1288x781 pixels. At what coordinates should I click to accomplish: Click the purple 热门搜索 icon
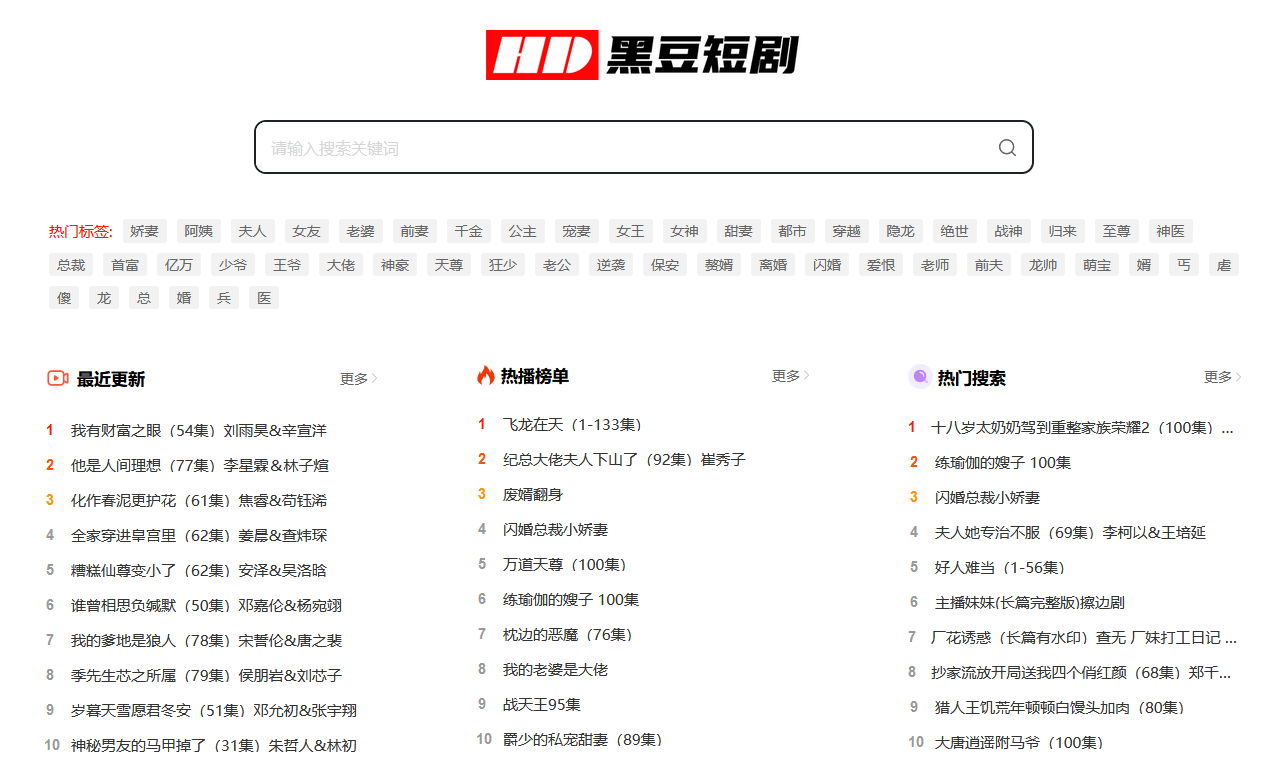click(919, 377)
